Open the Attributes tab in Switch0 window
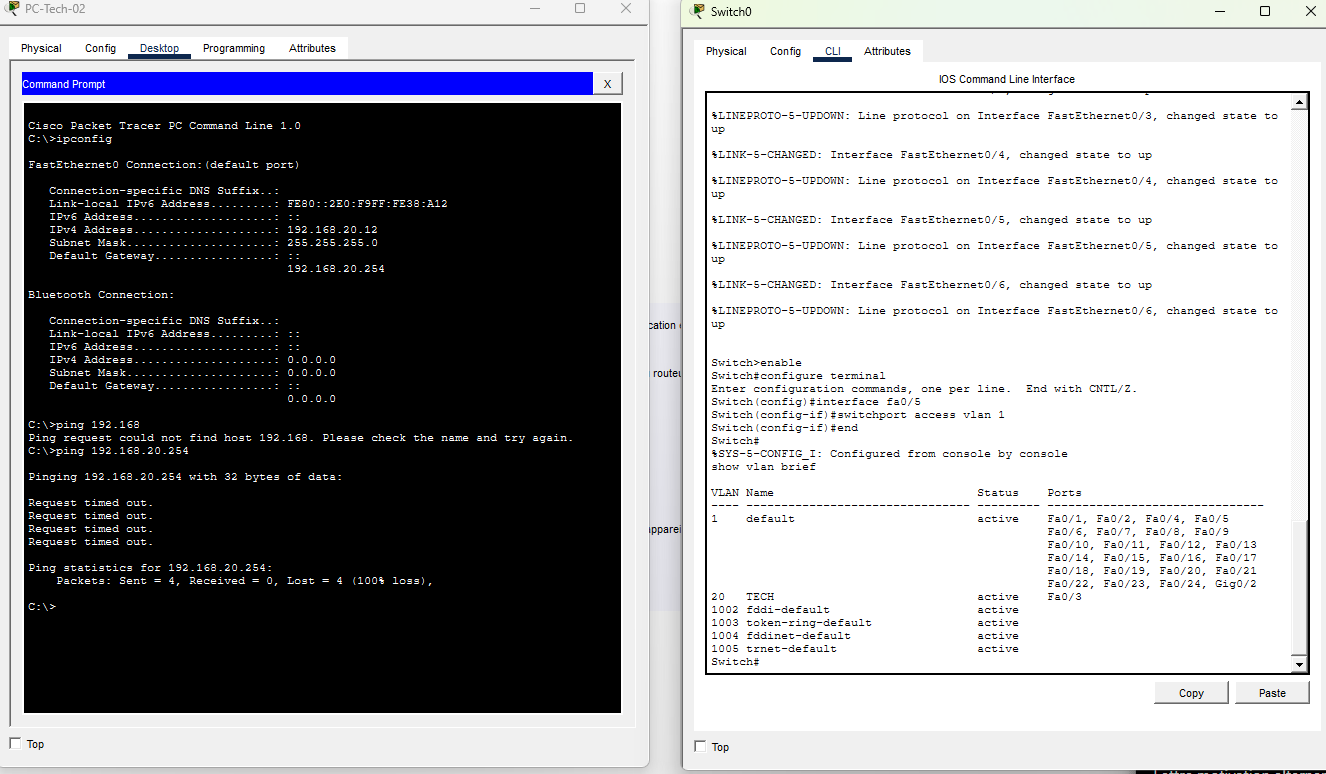 [888, 51]
